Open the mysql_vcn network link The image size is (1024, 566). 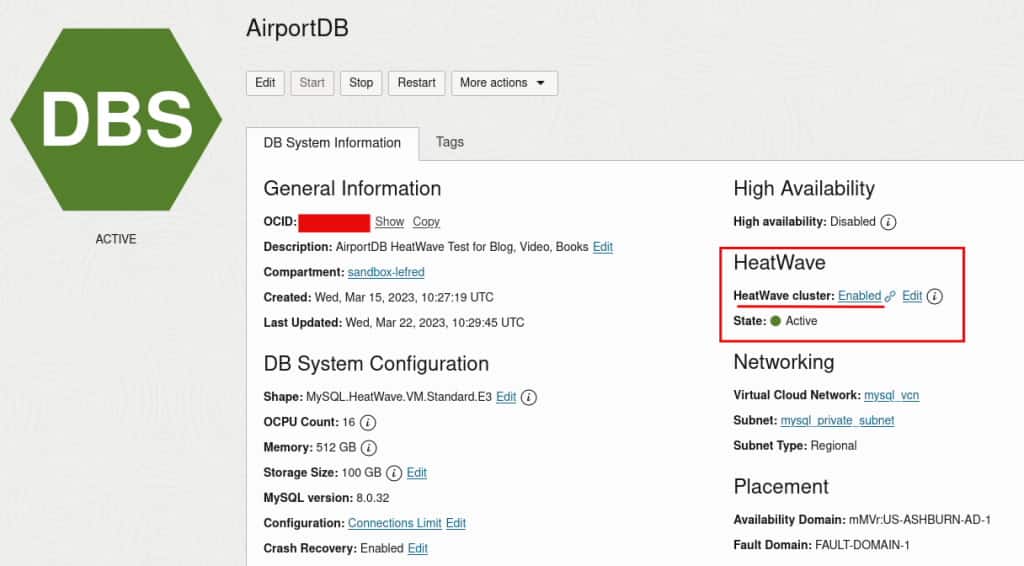click(x=891, y=395)
